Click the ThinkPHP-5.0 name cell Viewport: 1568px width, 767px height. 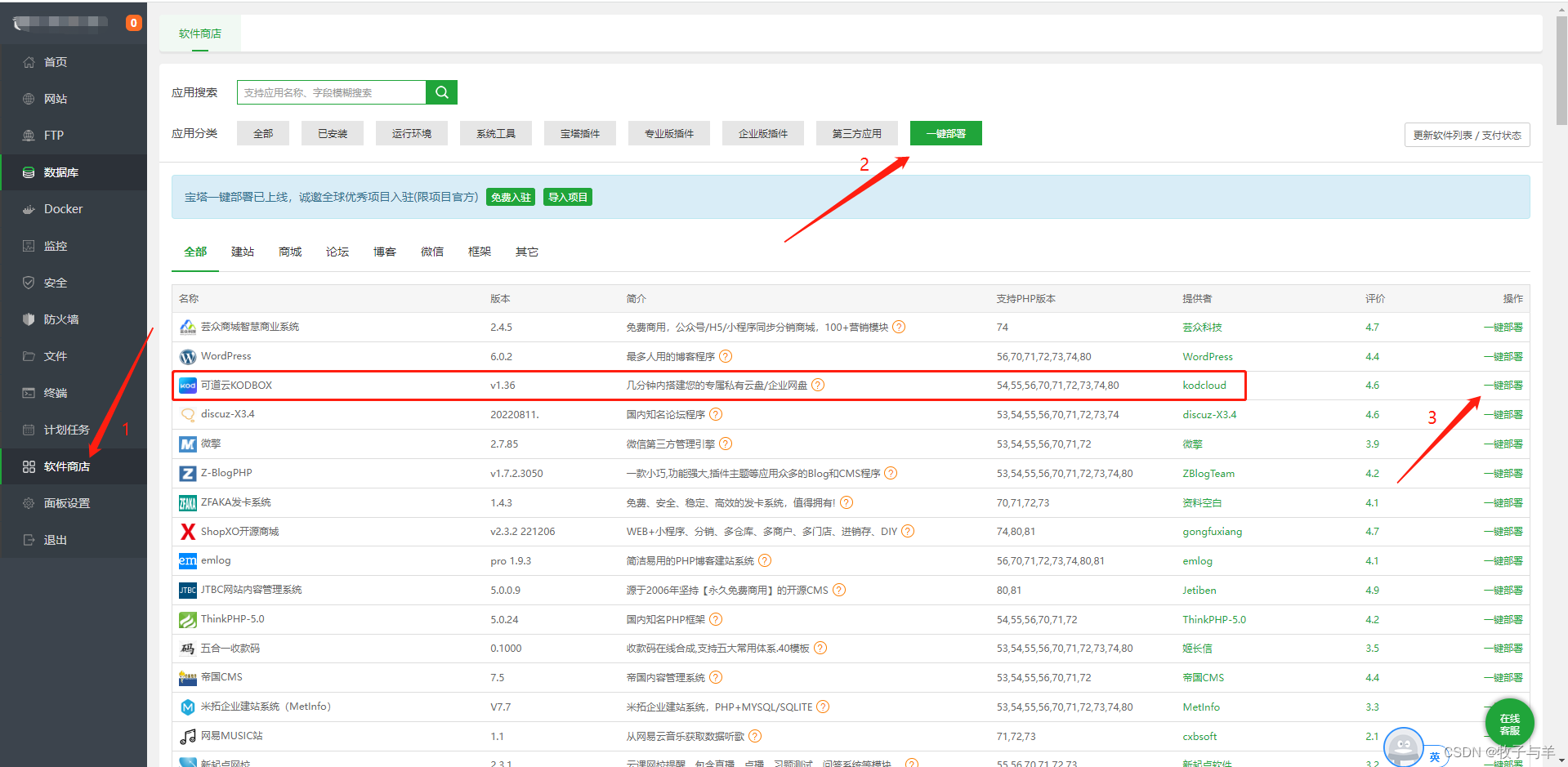233,618
